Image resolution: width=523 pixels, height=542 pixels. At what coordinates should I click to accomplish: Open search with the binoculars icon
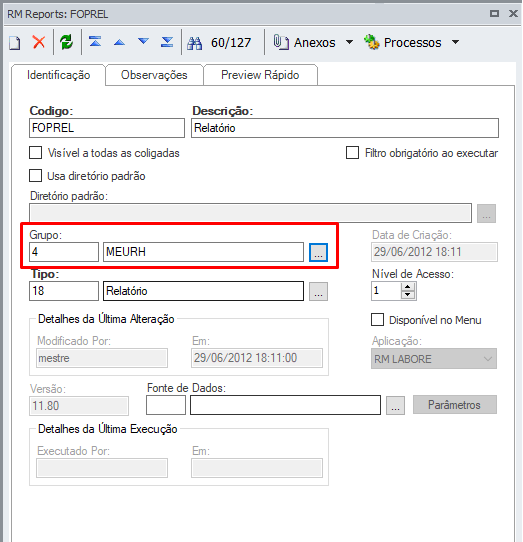(x=195, y=43)
